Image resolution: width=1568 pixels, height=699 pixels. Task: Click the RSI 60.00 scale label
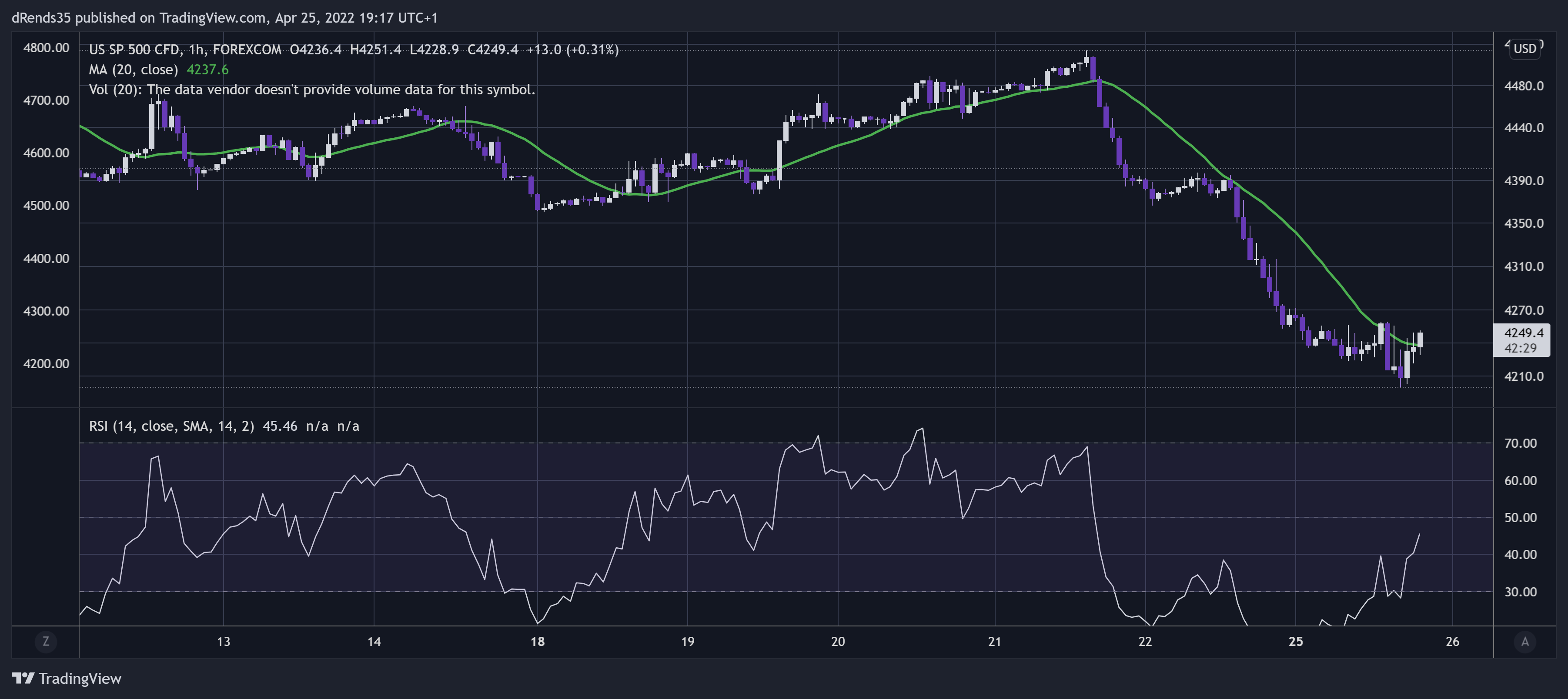coord(1521,481)
